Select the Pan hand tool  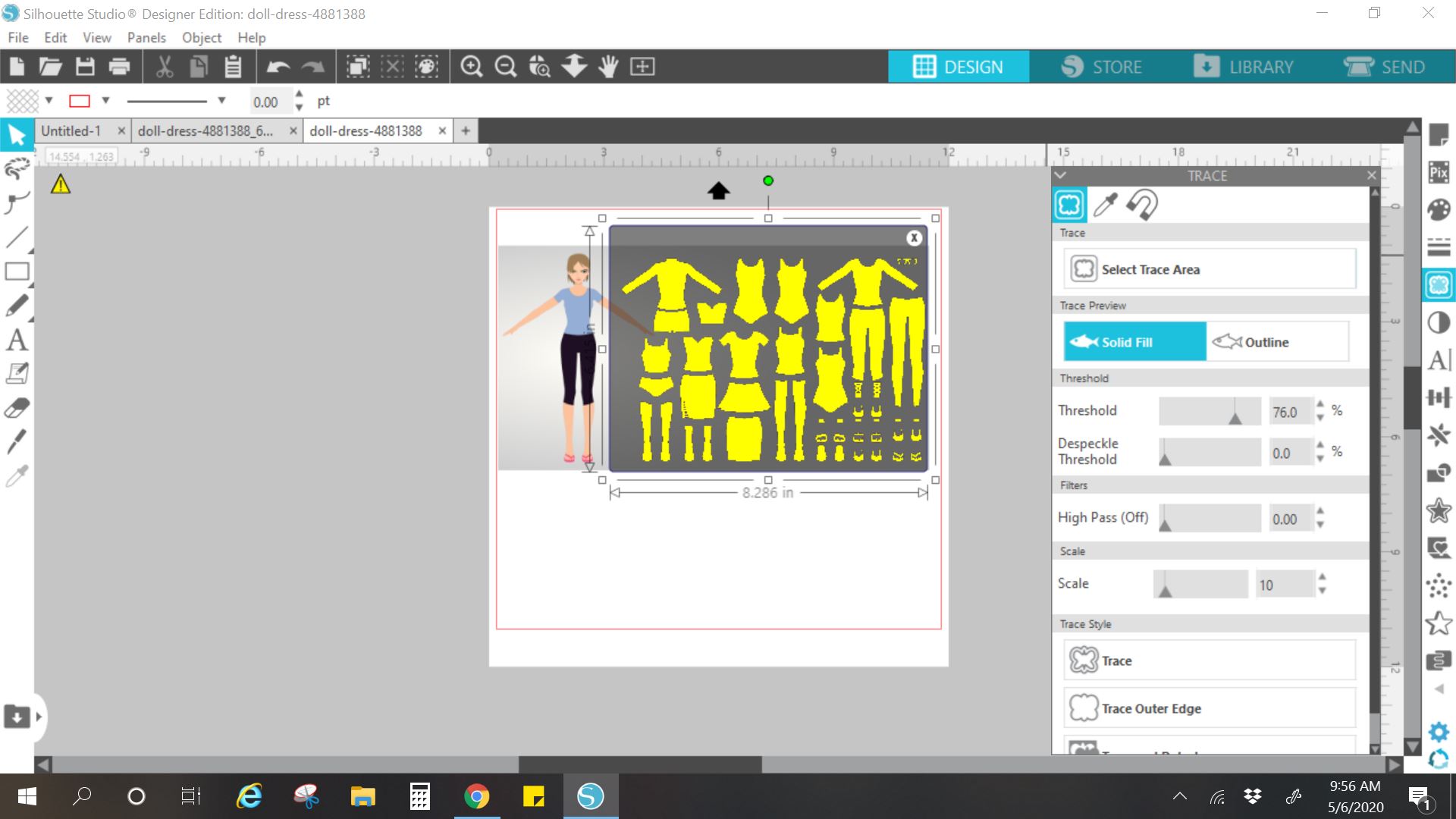coord(608,67)
